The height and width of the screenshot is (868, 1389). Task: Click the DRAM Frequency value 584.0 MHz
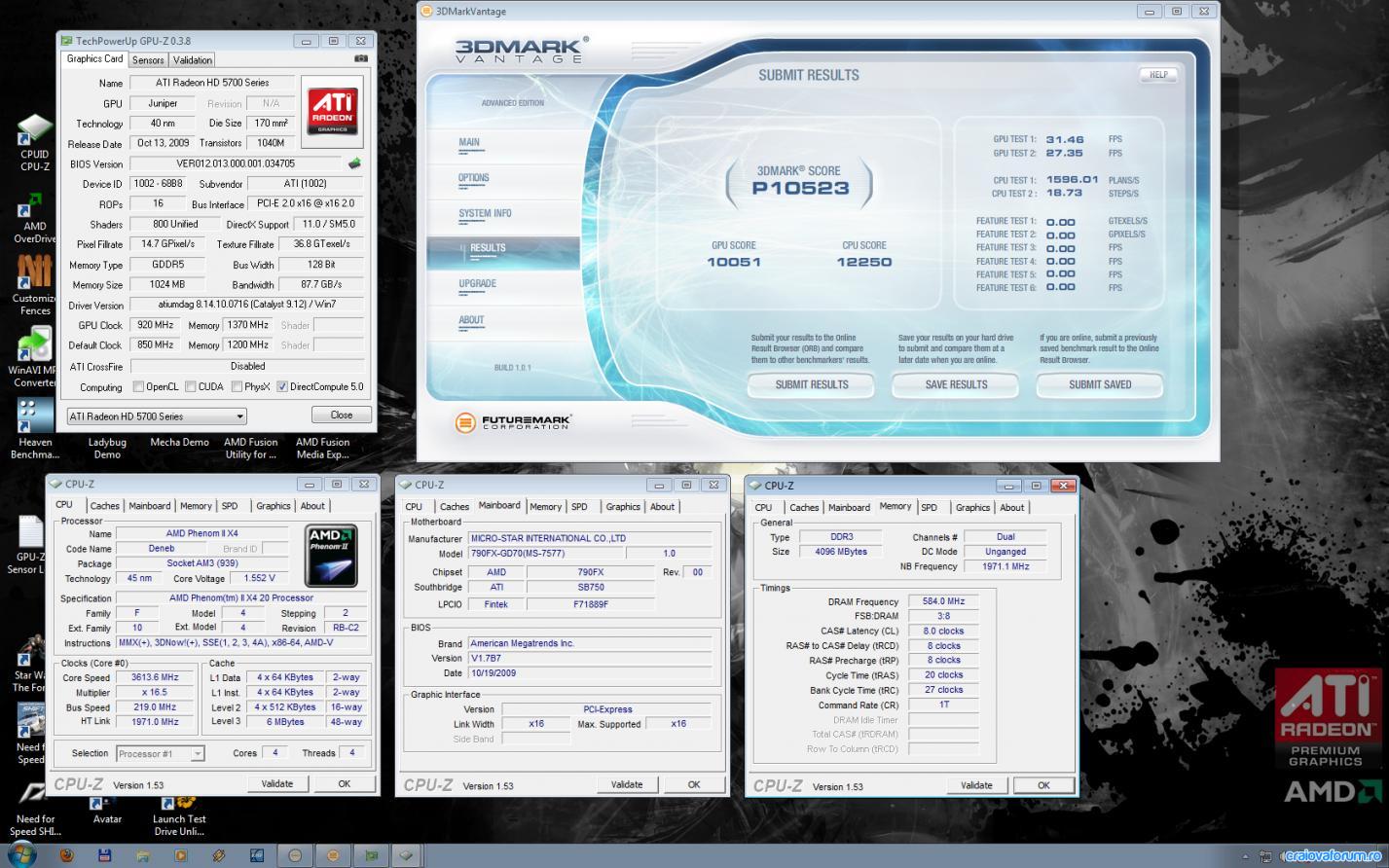point(943,601)
